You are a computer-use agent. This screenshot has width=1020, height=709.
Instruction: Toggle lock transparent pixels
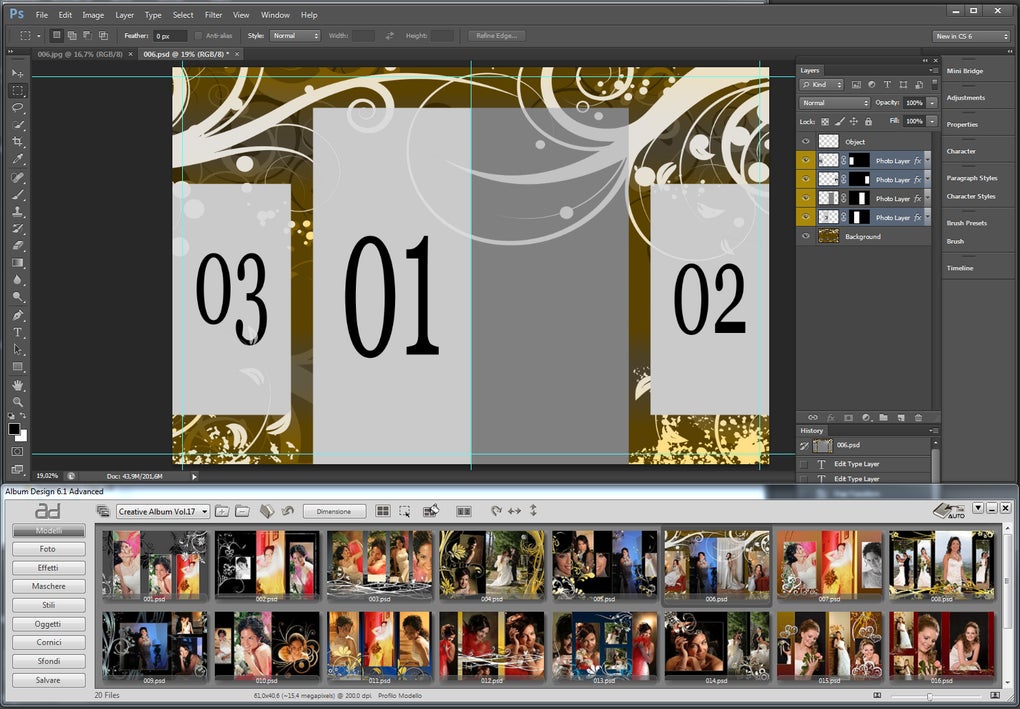tap(825, 122)
